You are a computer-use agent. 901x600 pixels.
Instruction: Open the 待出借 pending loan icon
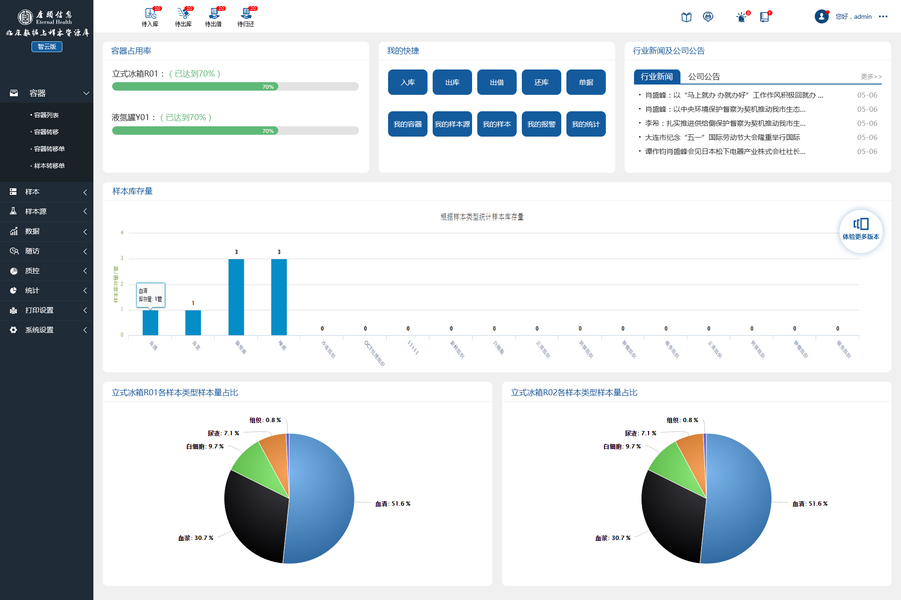(214, 17)
